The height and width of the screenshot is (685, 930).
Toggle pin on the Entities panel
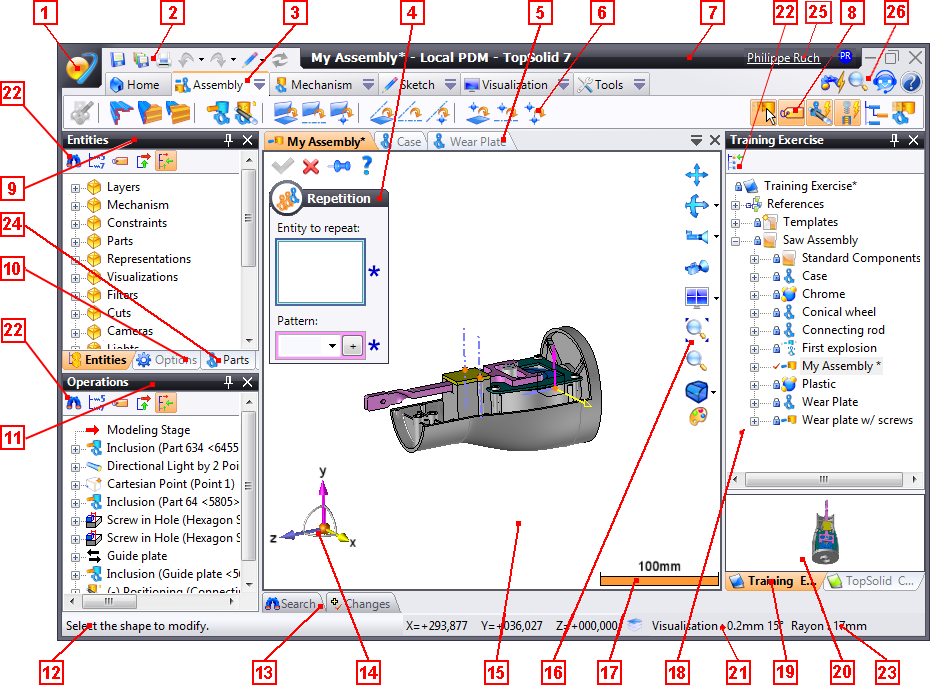pyautogui.click(x=229, y=140)
